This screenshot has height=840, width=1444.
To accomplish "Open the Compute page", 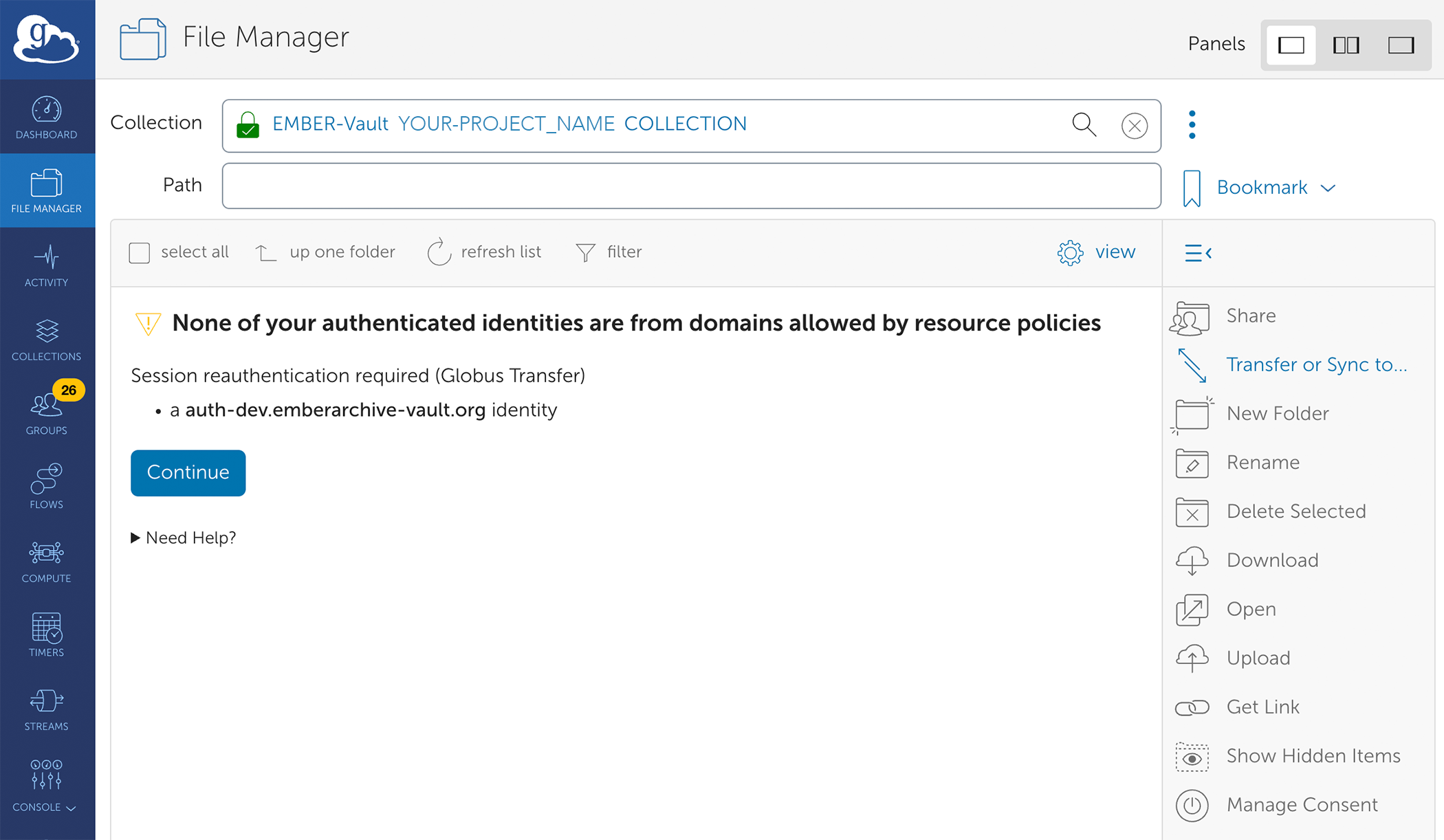I will 47,562.
